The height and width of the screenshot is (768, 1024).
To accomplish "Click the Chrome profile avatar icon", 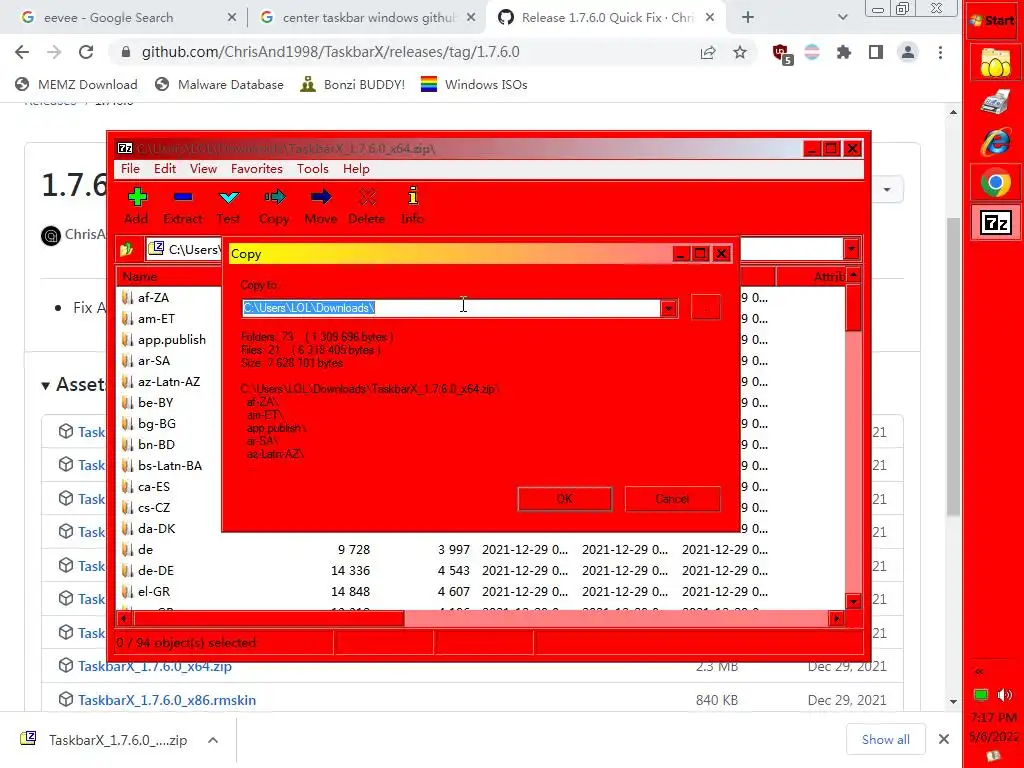I will (x=908, y=52).
